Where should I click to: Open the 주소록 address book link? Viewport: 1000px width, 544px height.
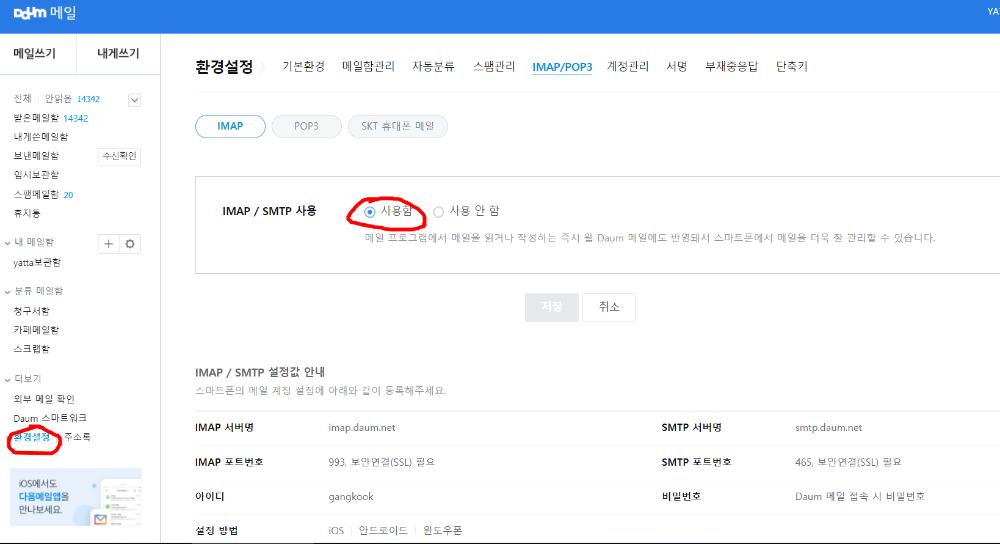pos(77,437)
